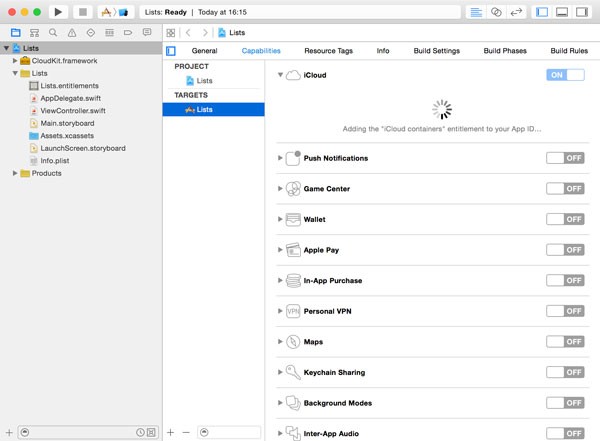Open the related items grid menu
600x441 pixels.
click(x=171, y=33)
